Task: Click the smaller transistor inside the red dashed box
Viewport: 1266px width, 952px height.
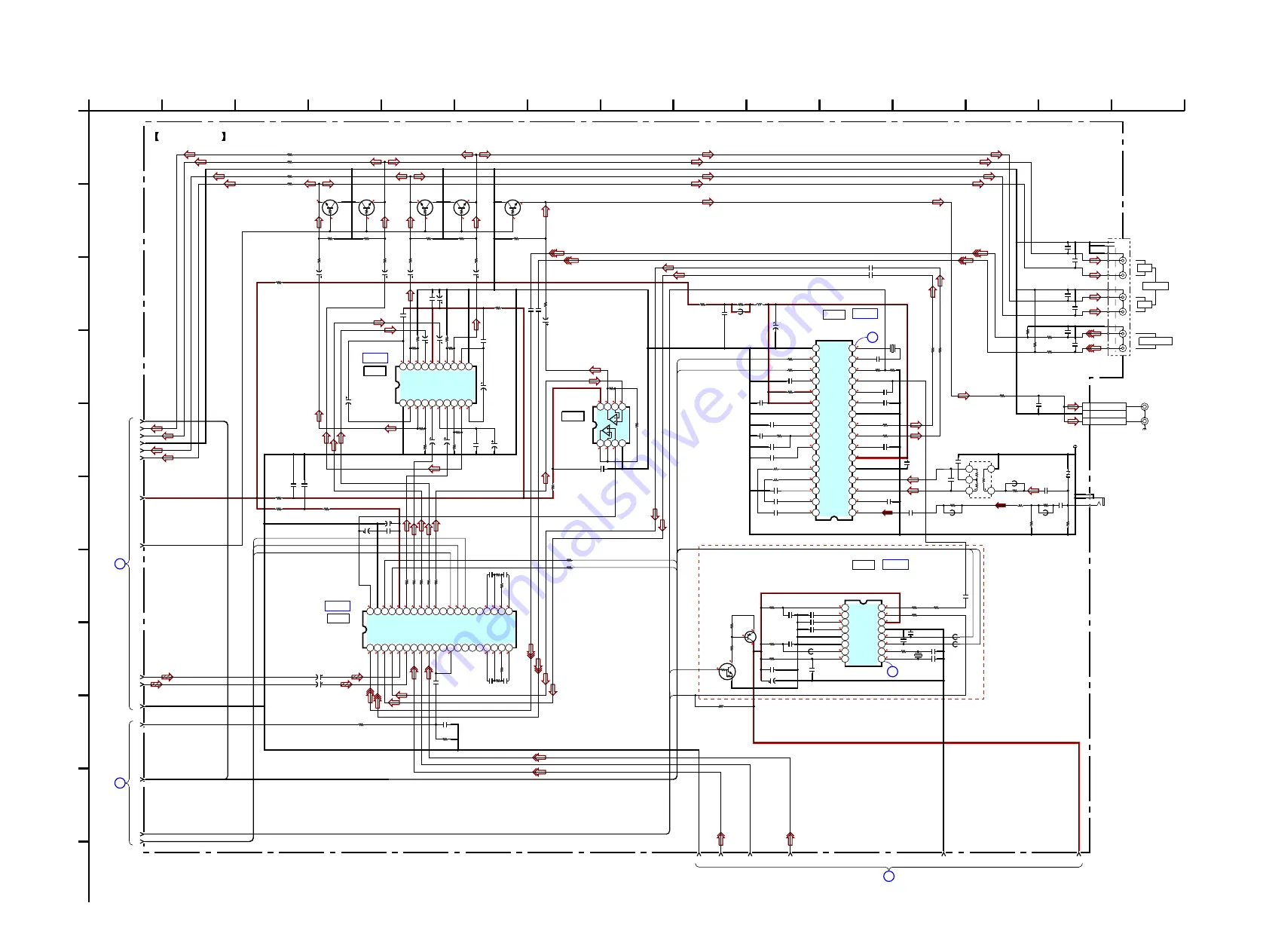Action: 750,637
